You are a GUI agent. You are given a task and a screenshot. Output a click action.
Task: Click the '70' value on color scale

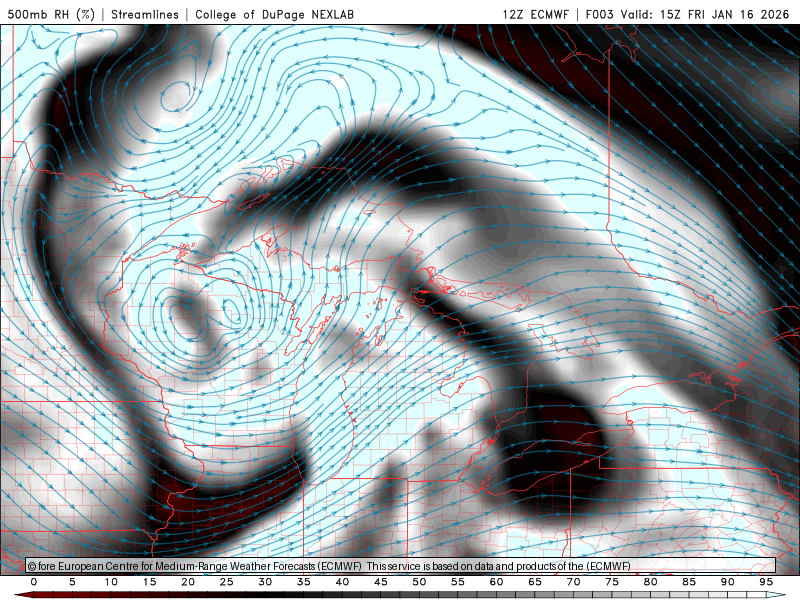[573, 582]
